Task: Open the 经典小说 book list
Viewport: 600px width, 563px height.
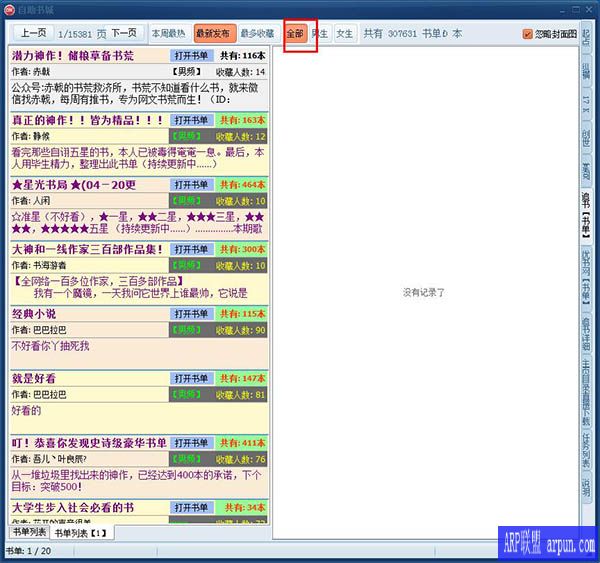Action: pos(191,314)
